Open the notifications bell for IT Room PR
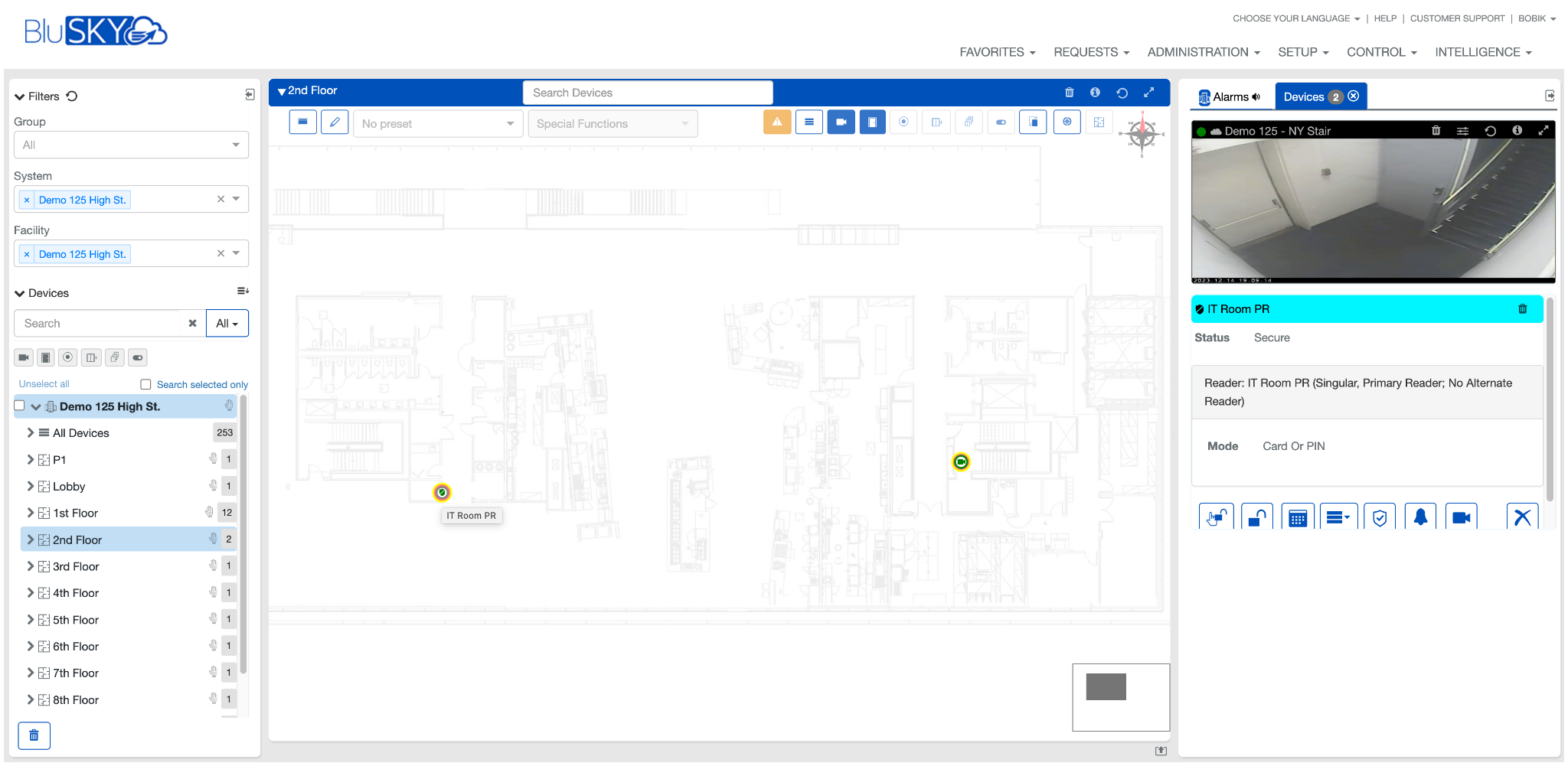Screen dimensions: 1568x766 (x=1420, y=517)
